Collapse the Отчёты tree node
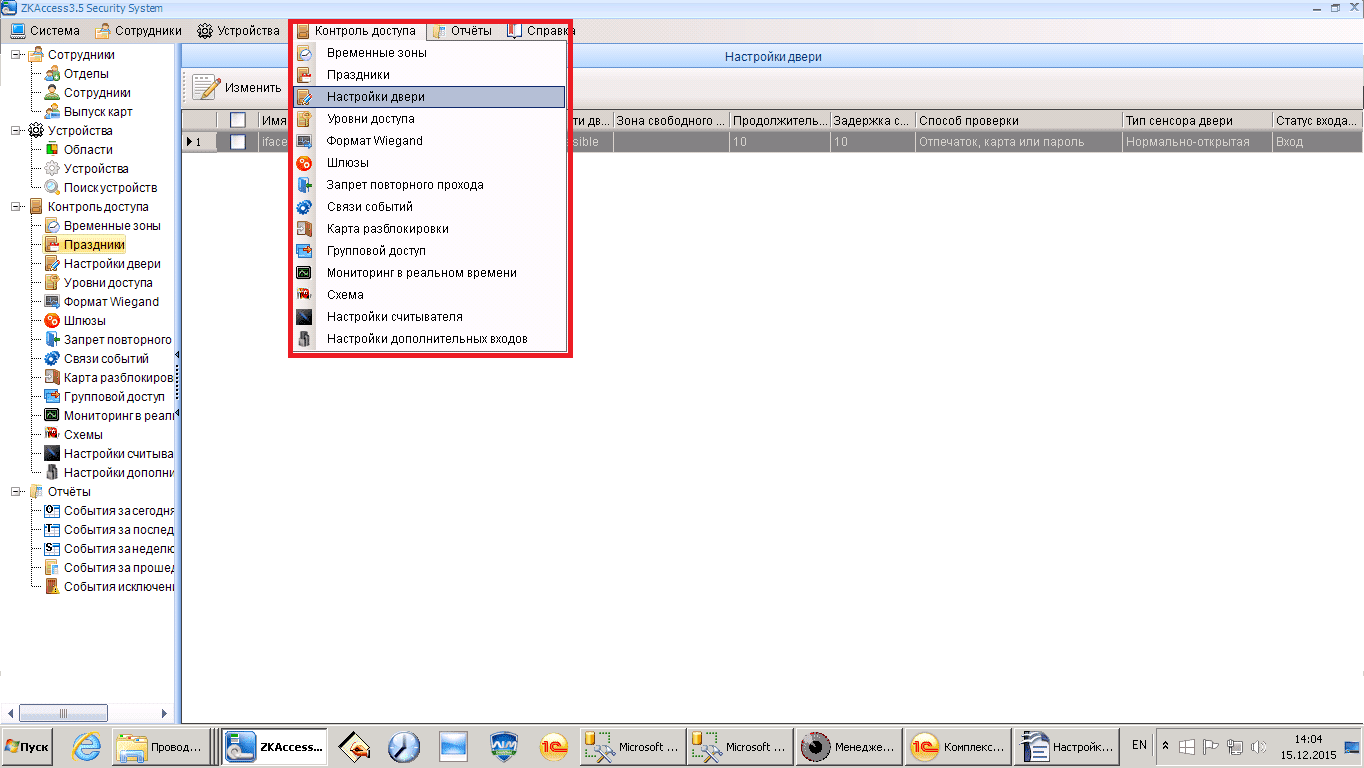The image size is (1364, 768). [17, 492]
